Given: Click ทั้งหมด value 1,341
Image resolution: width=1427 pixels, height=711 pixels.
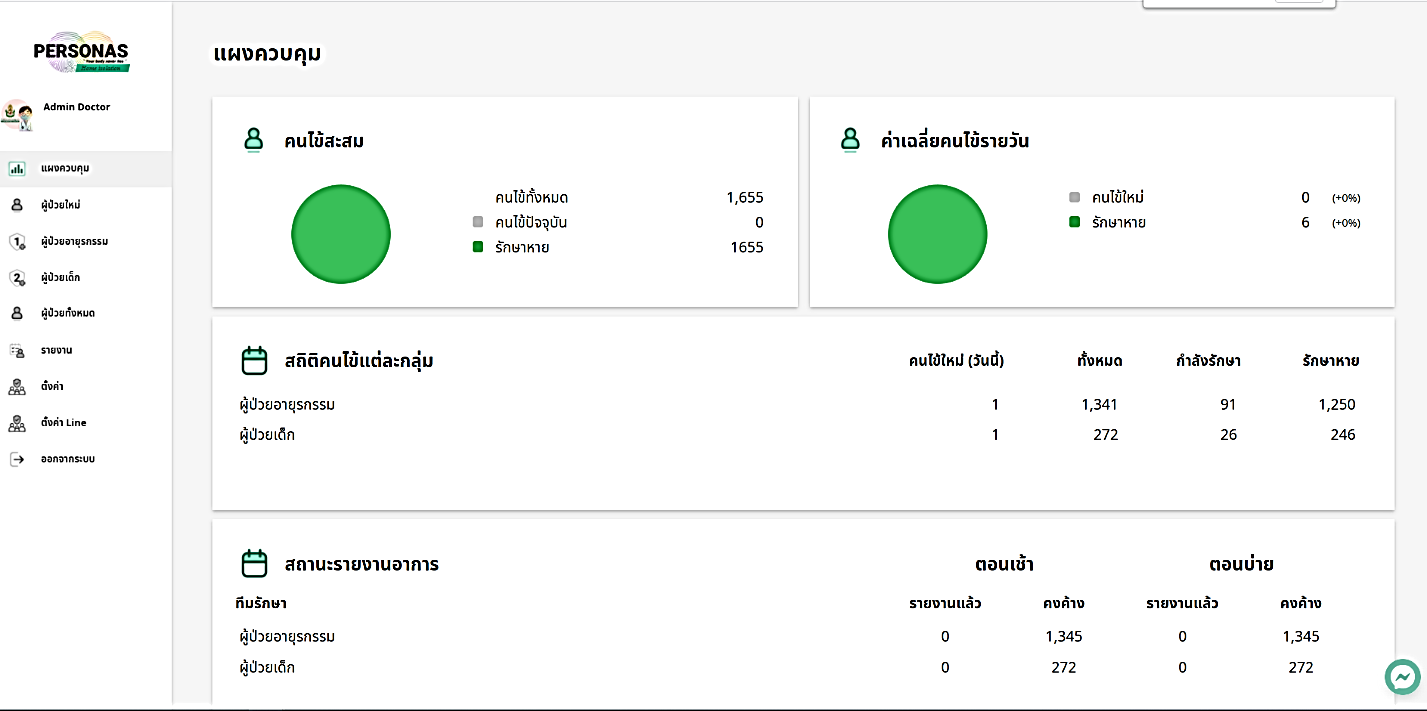Looking at the screenshot, I should tap(1099, 405).
